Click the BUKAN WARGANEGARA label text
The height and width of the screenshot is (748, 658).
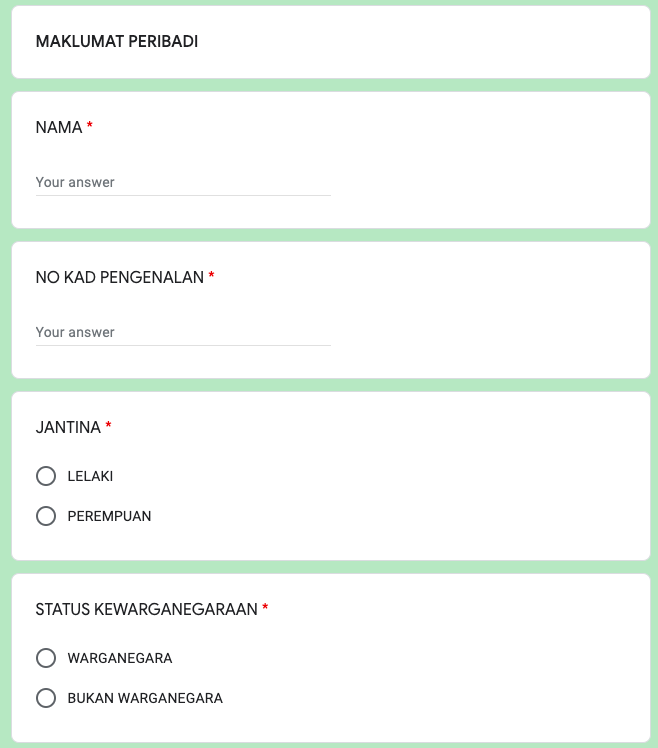(x=145, y=698)
